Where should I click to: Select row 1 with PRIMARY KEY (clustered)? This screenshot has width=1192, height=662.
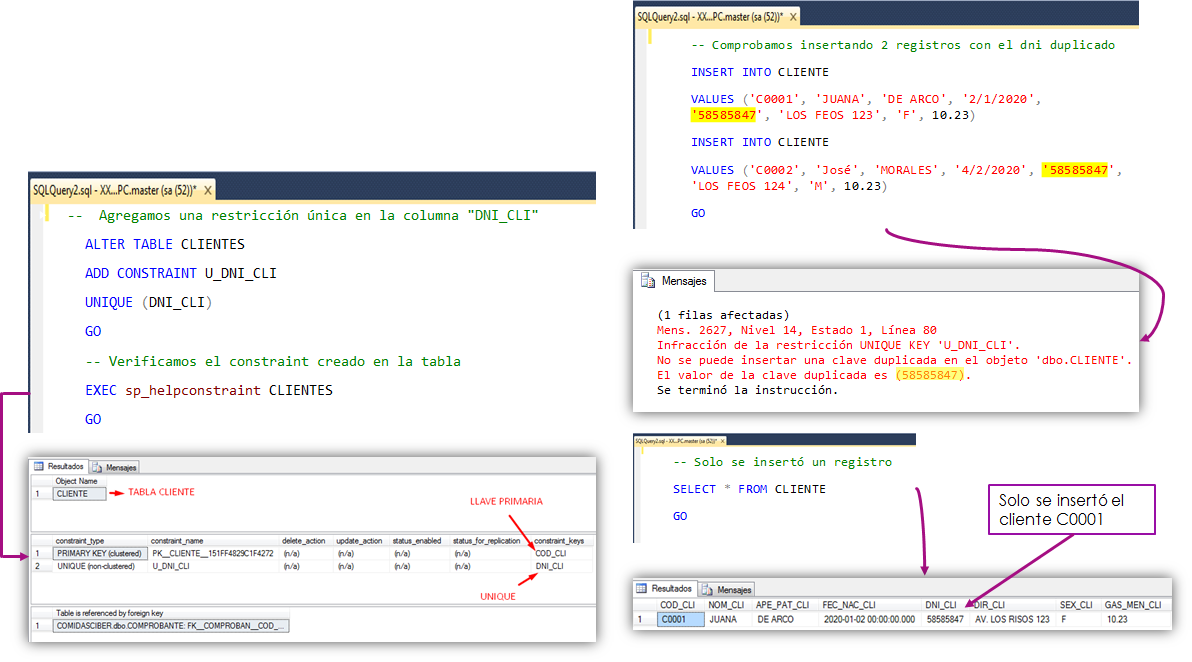tap(98, 552)
